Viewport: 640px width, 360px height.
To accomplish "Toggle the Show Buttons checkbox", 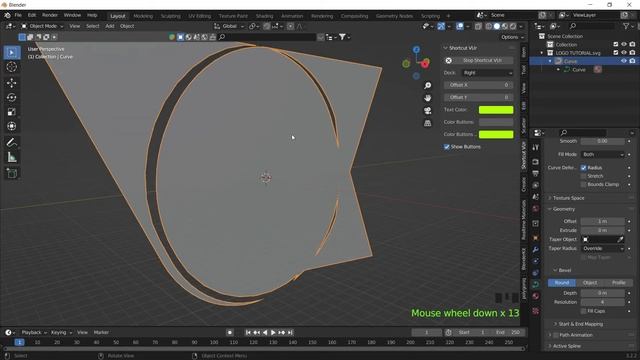I will coord(447,147).
